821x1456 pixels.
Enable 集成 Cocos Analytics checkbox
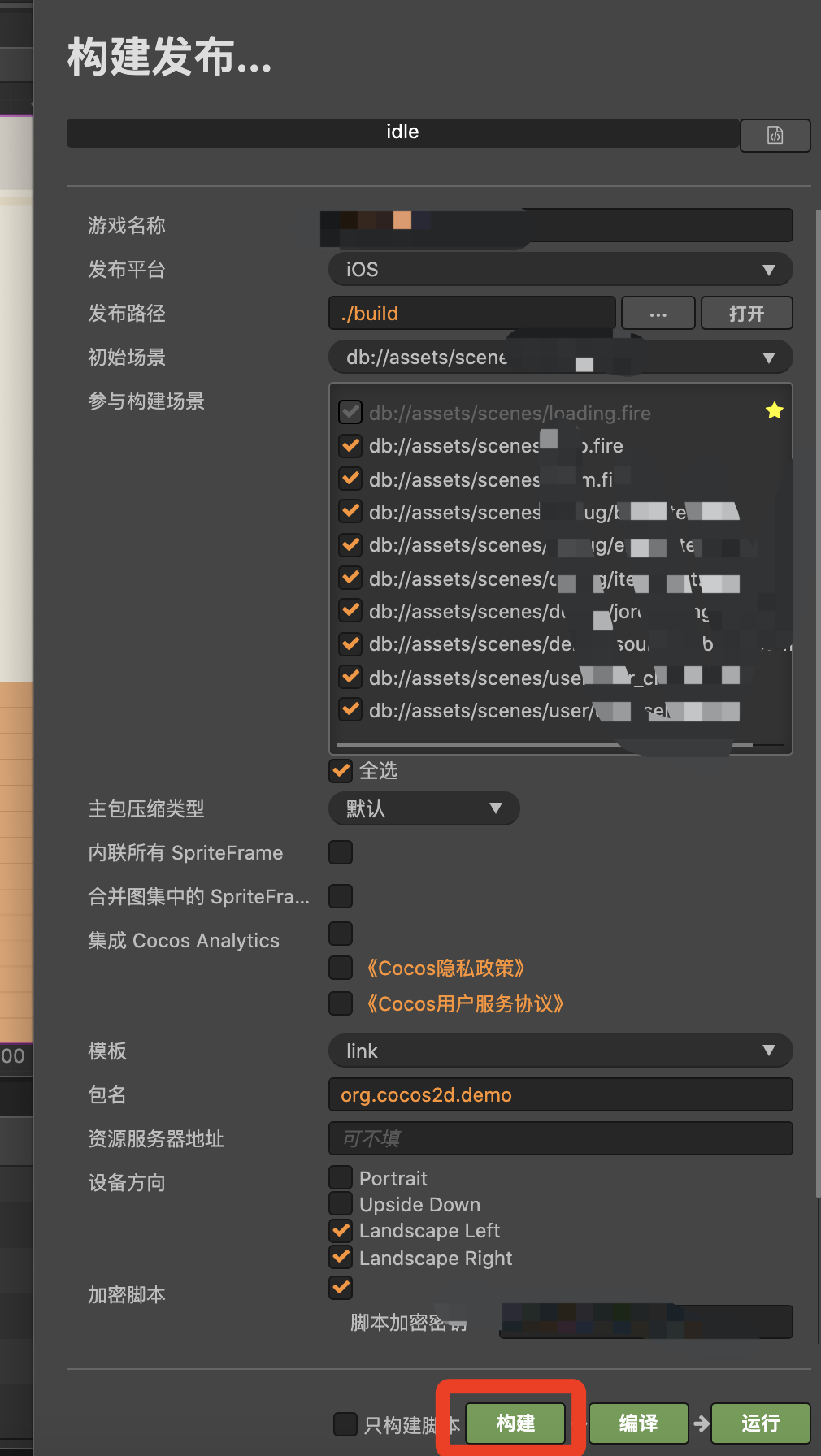pyautogui.click(x=341, y=934)
